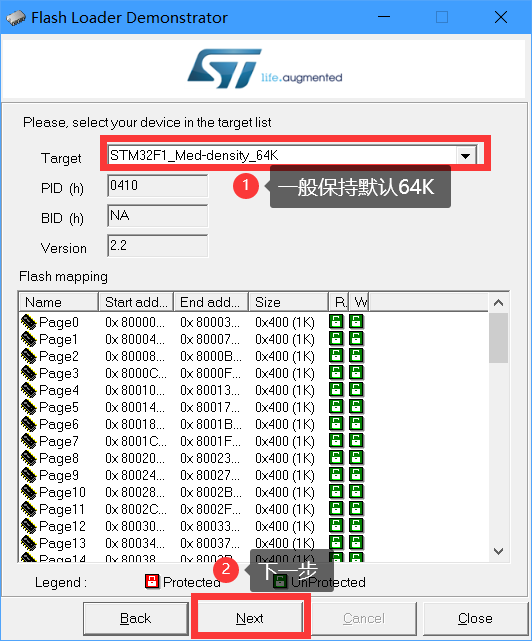Click Page13 write protection lock icon
The width and height of the screenshot is (532, 641).
[356, 543]
